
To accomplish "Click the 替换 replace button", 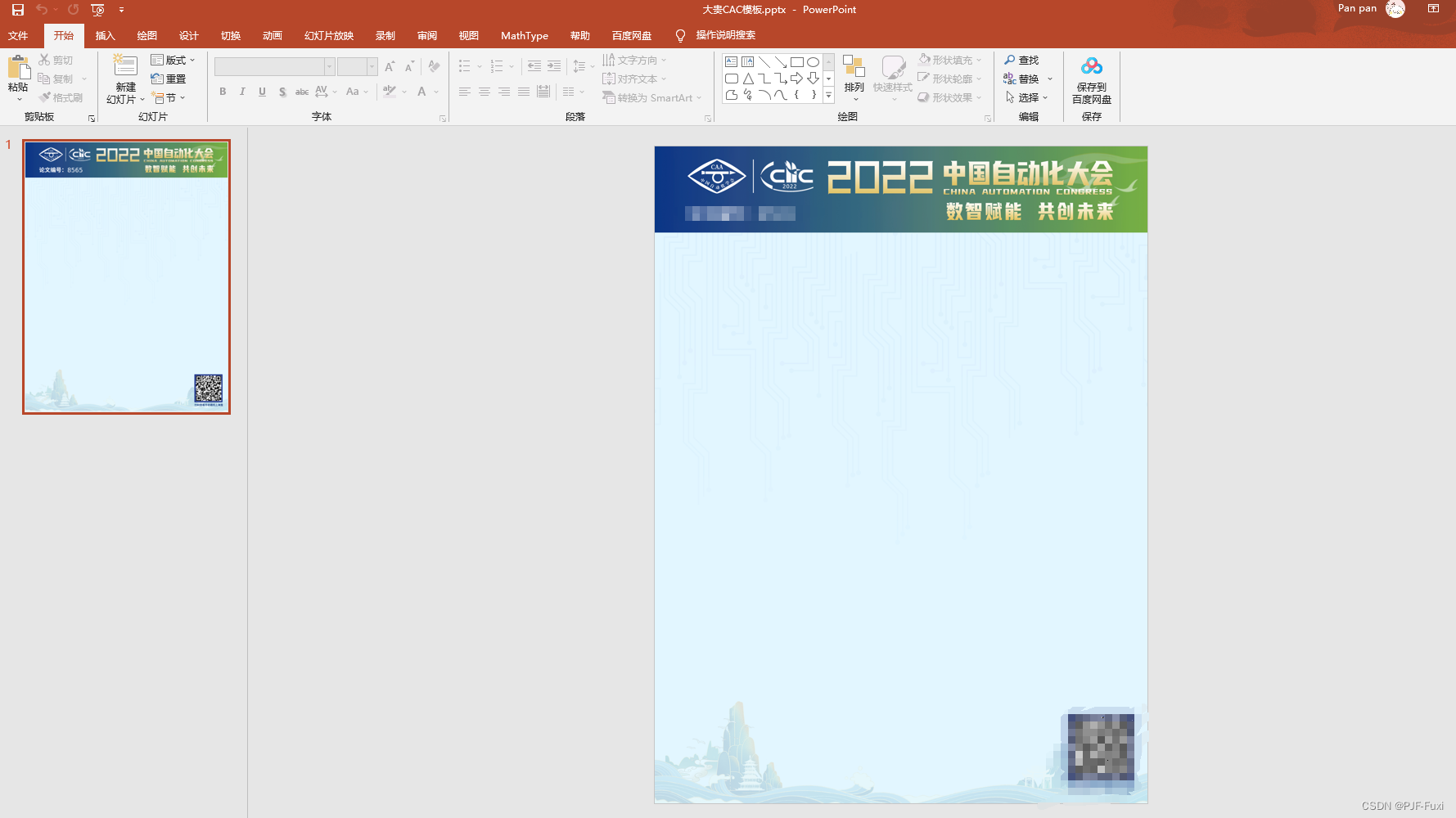I will click(x=1021, y=79).
